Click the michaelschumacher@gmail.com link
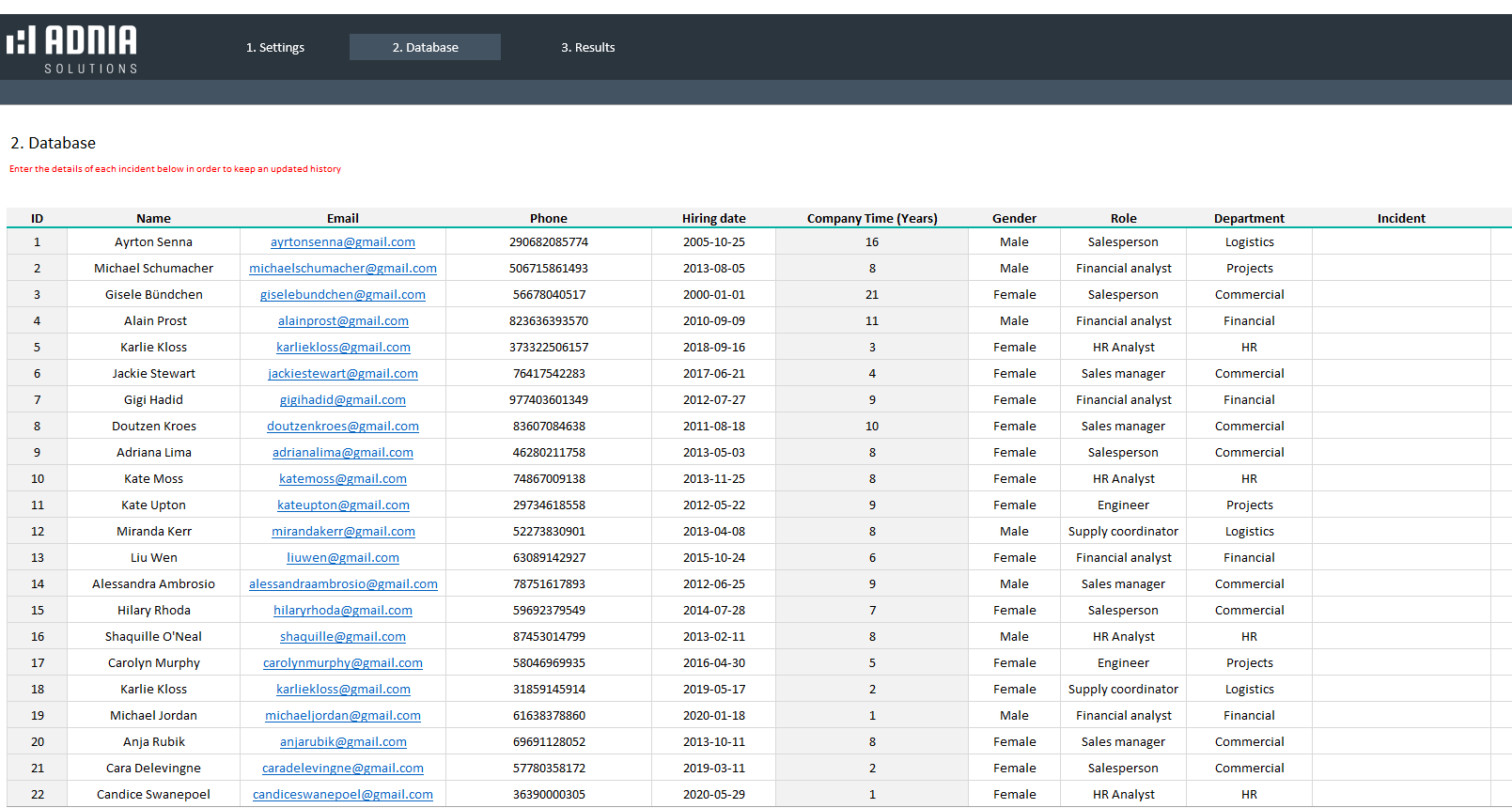 tap(342, 269)
